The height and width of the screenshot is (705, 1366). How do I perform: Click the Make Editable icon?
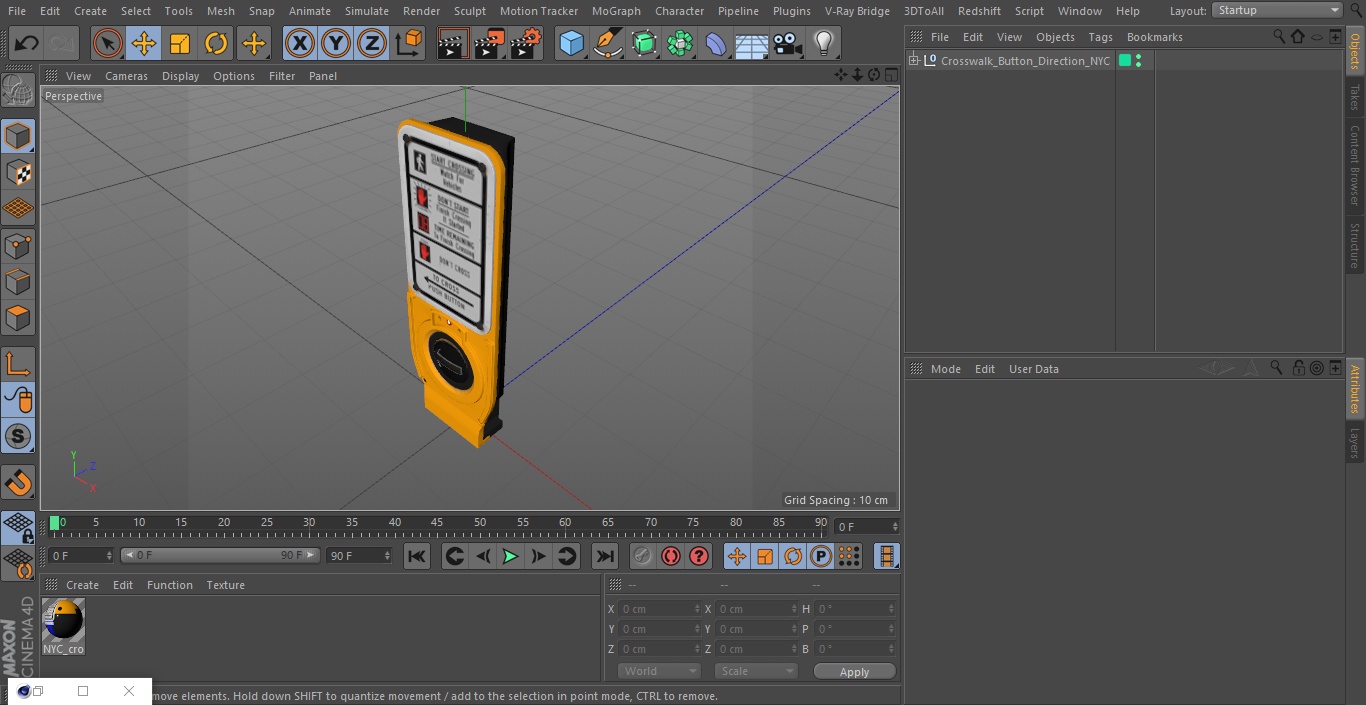[x=18, y=91]
